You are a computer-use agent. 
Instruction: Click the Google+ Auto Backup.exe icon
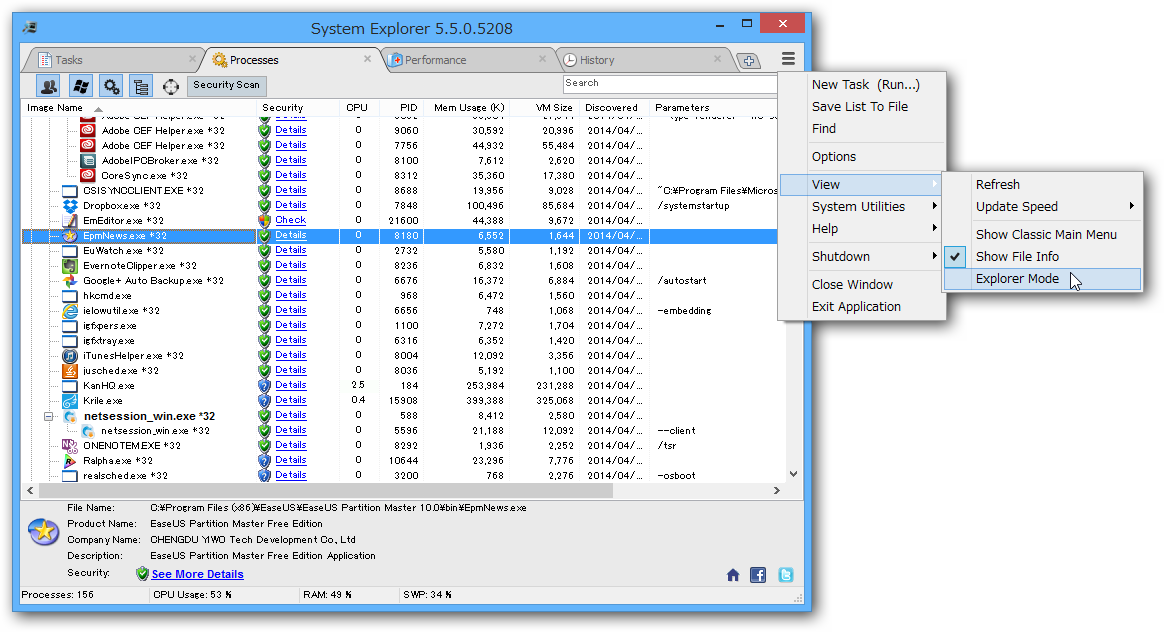pos(70,281)
